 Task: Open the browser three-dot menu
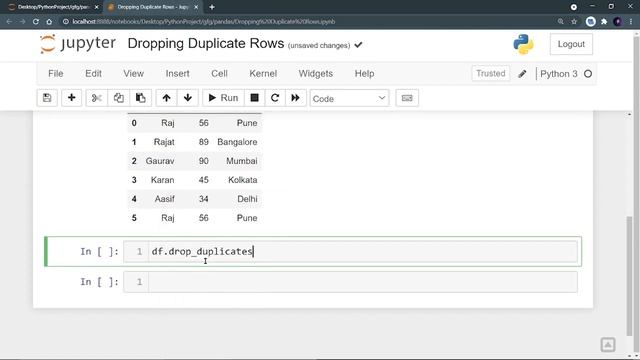click(631, 22)
